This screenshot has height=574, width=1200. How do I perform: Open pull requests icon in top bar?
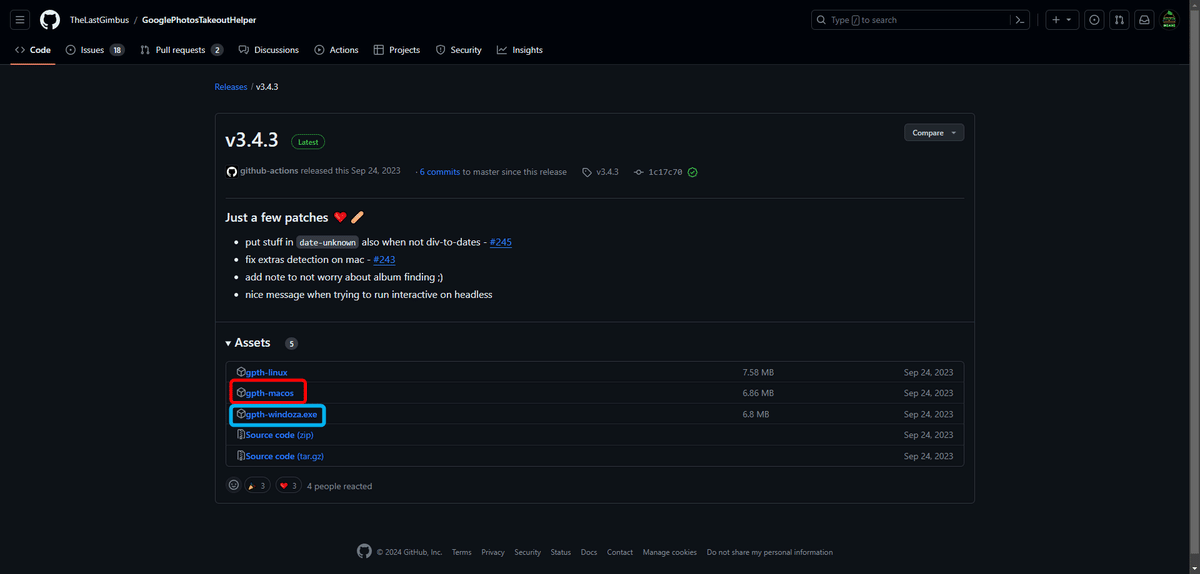point(1119,19)
